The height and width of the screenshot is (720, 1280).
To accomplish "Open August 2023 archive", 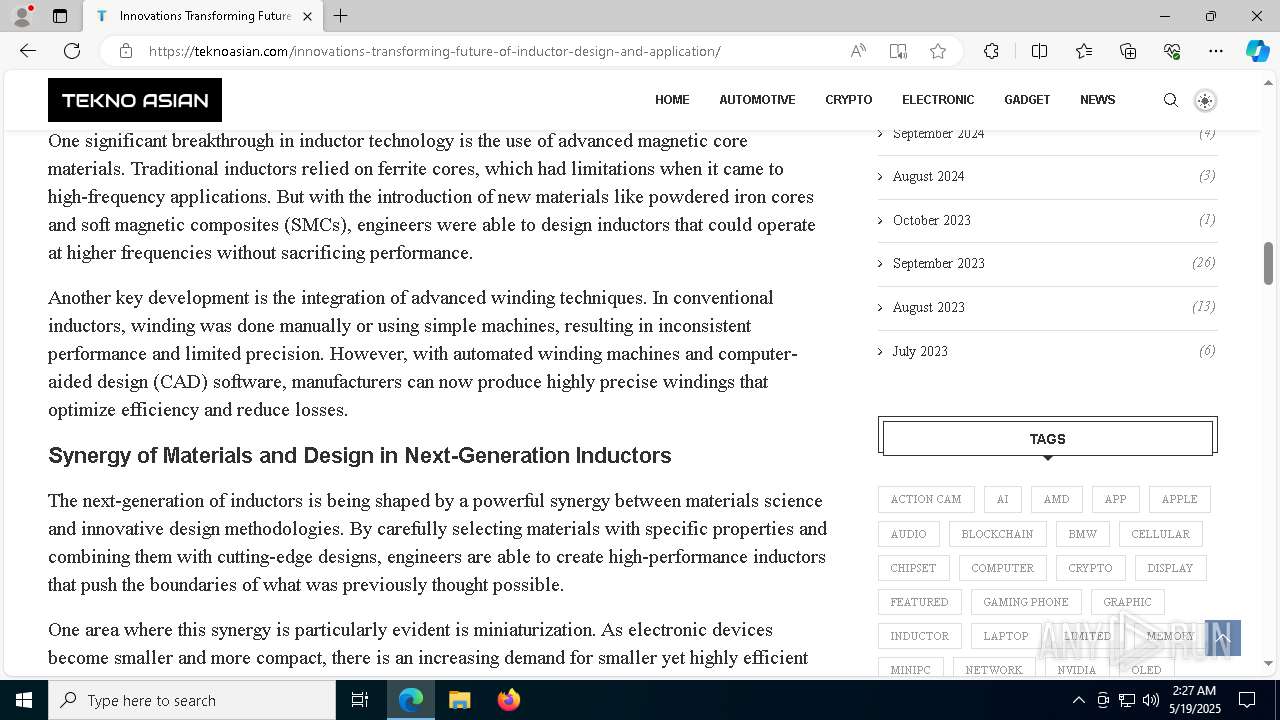I will 928,308.
